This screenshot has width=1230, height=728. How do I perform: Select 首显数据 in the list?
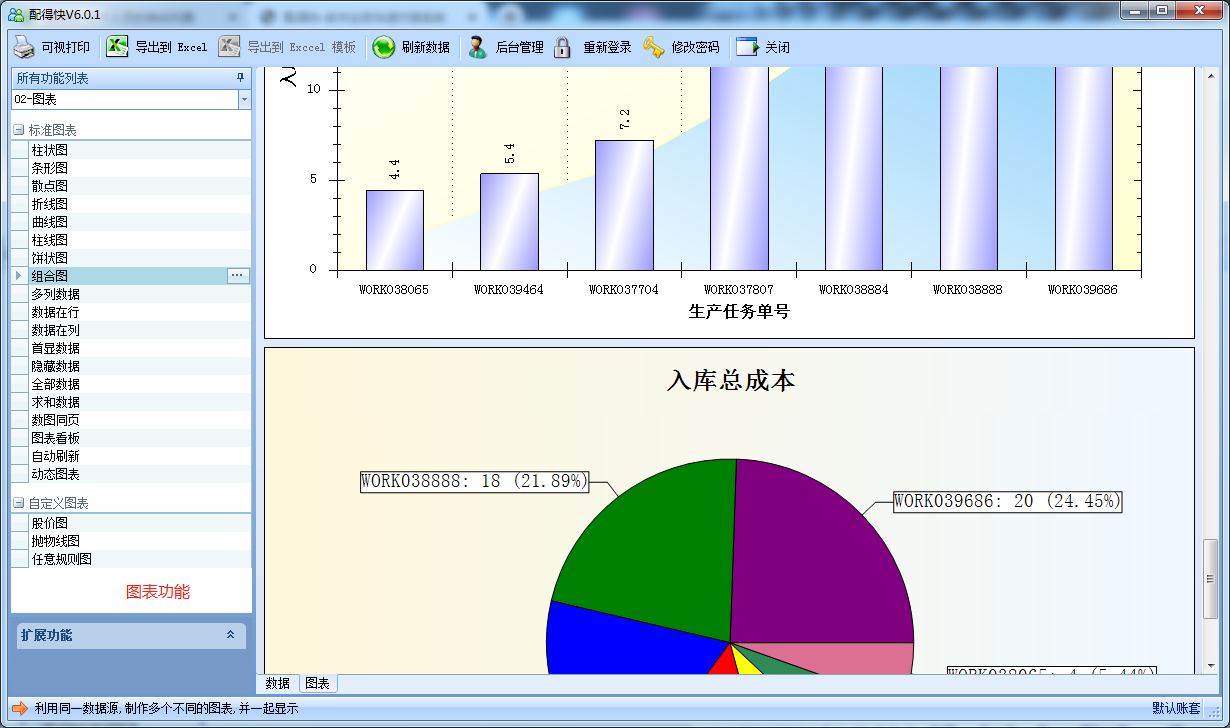point(131,348)
